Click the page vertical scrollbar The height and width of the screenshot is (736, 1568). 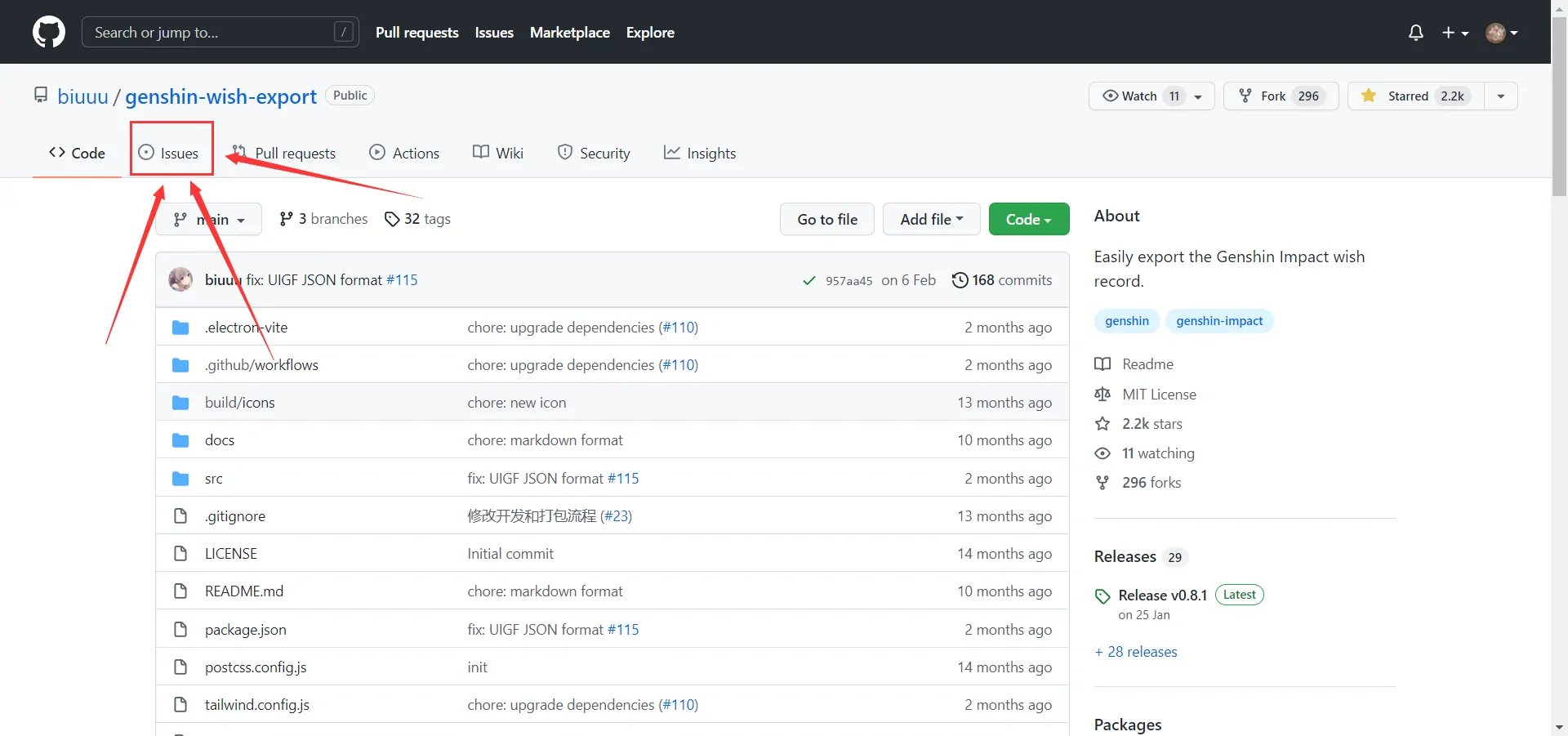click(1559, 106)
